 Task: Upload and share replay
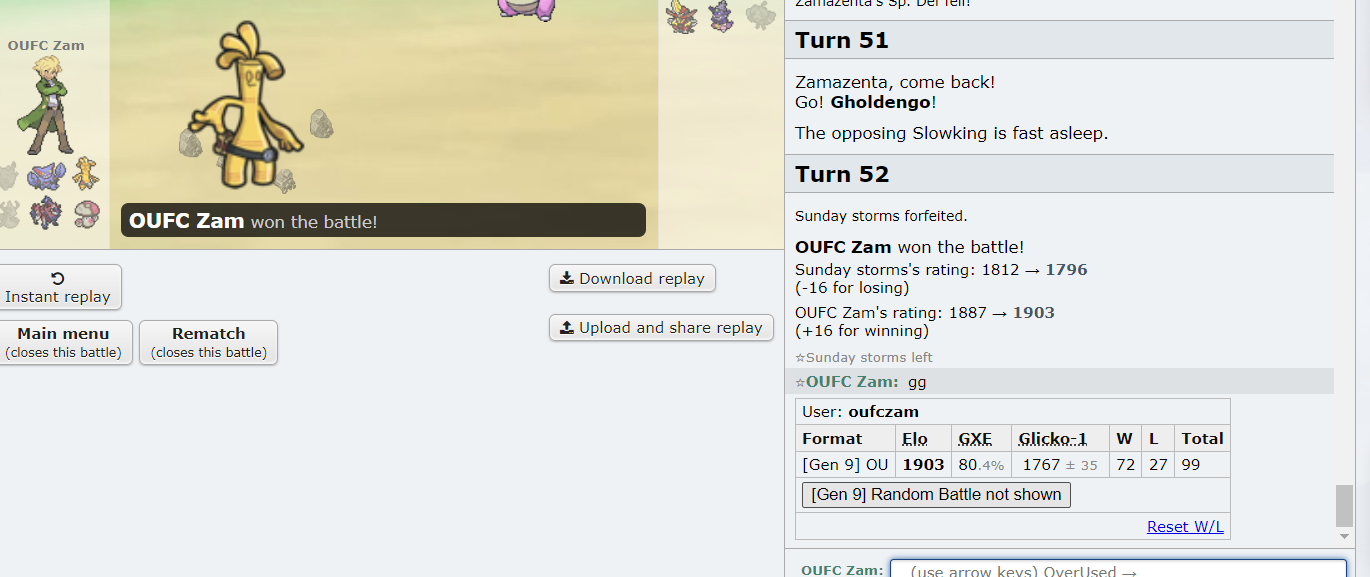(x=661, y=327)
